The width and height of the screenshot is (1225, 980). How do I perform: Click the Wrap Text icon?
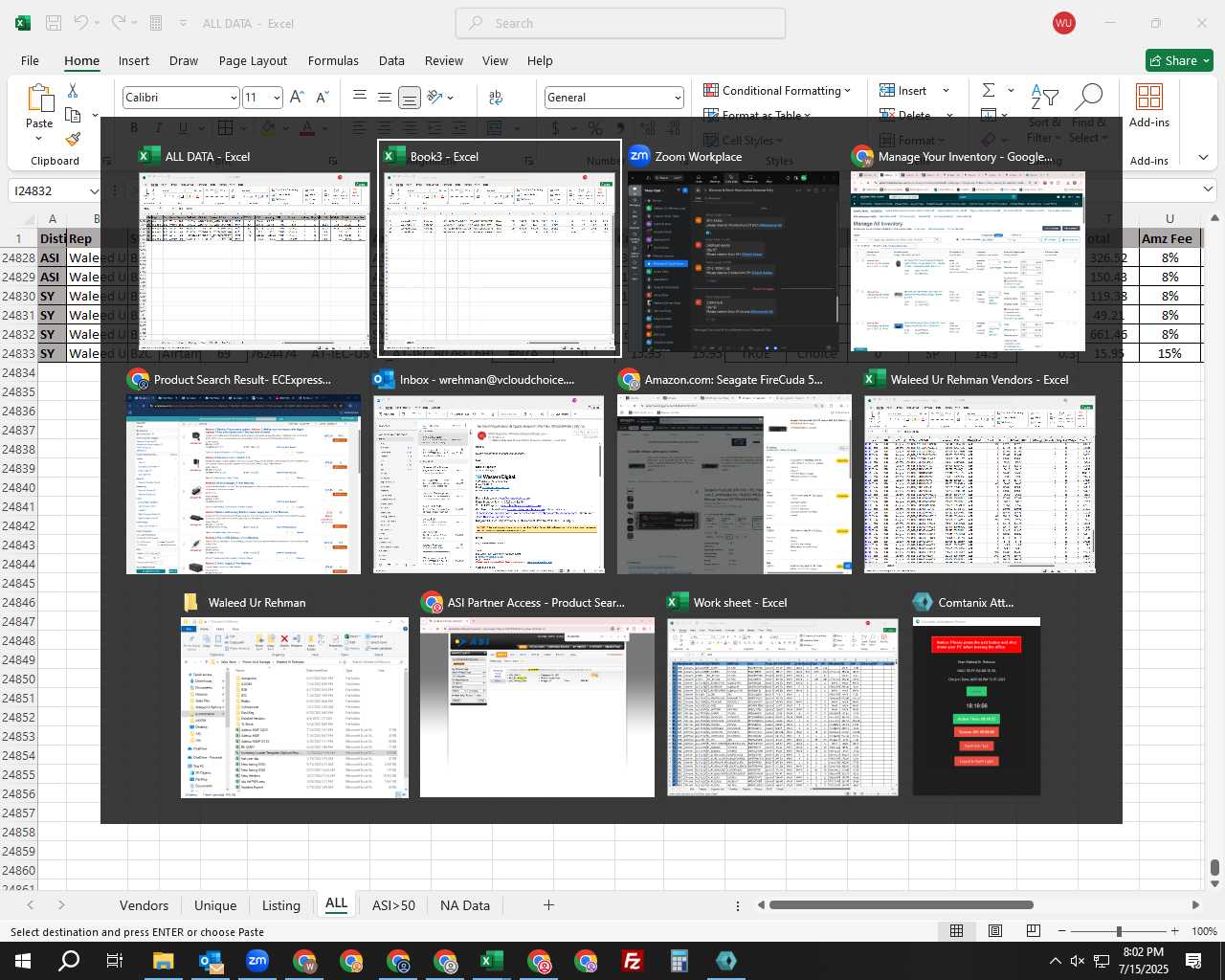496,97
